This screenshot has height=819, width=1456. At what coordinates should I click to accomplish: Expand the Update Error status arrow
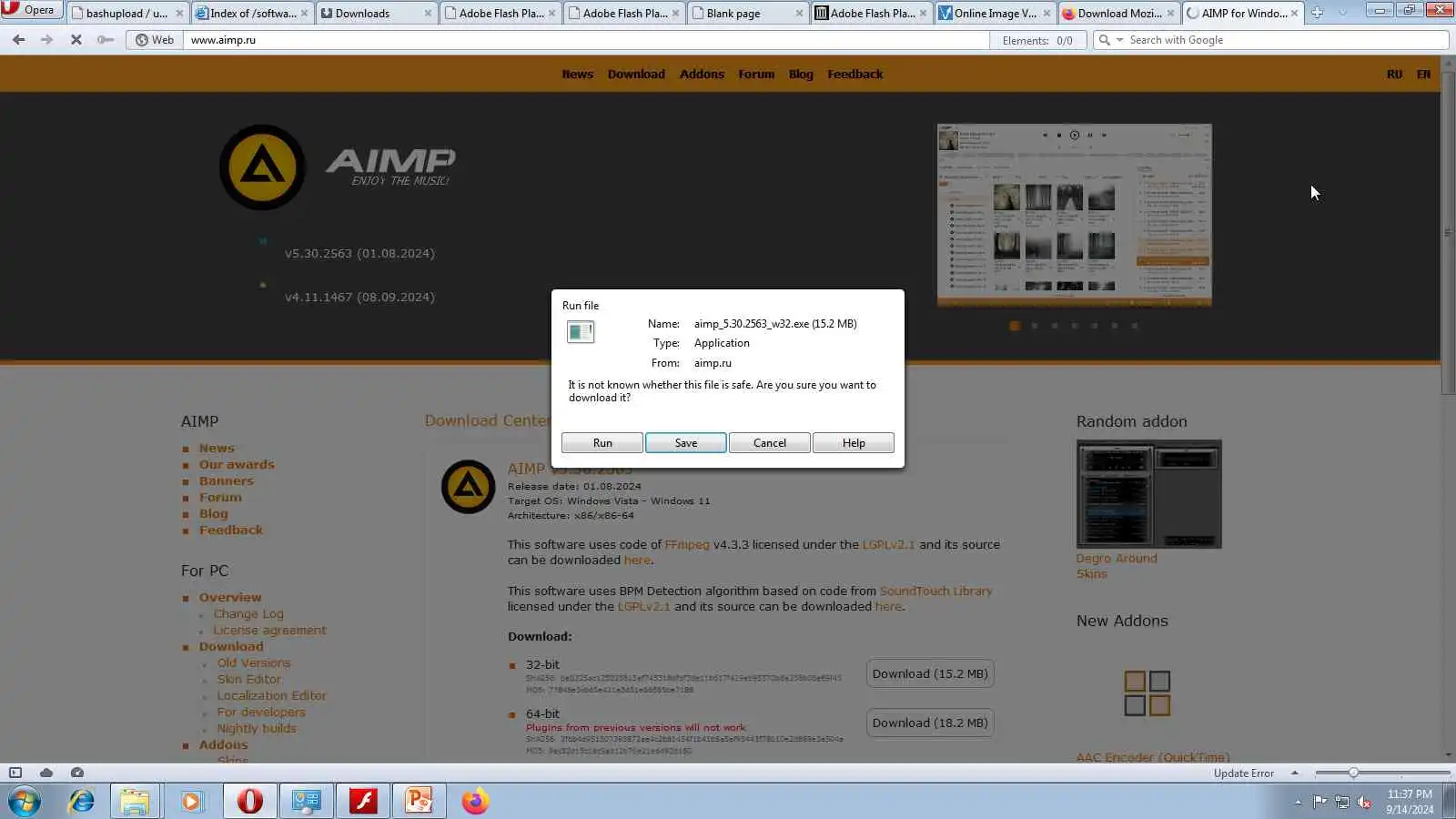[1294, 773]
